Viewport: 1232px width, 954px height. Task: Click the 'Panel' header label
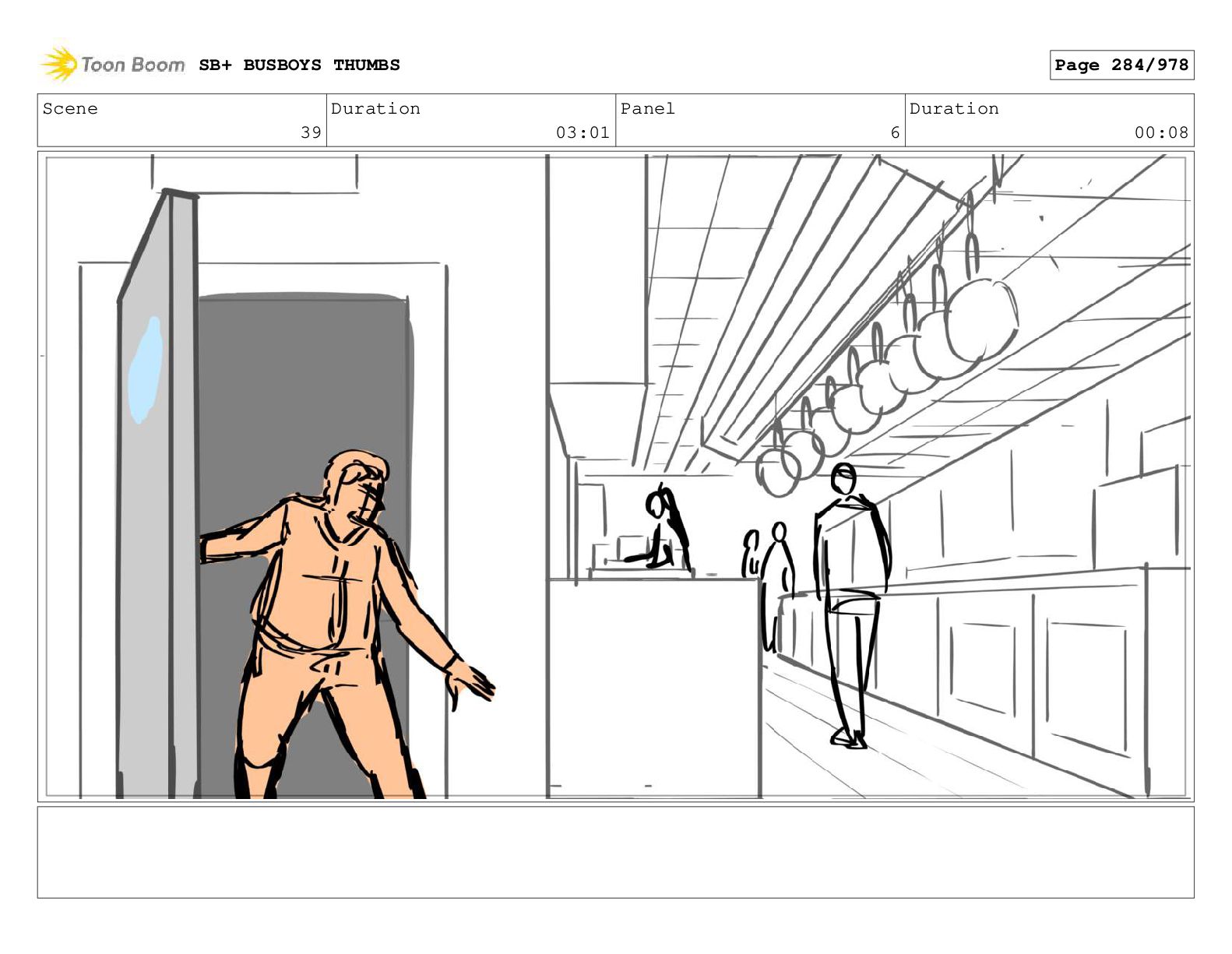[x=647, y=109]
